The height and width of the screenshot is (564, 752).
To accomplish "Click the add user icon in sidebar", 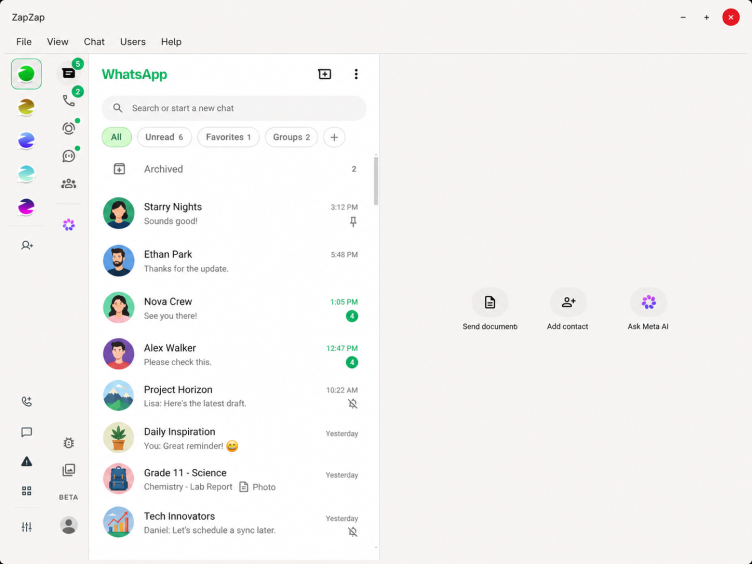I will pos(27,245).
